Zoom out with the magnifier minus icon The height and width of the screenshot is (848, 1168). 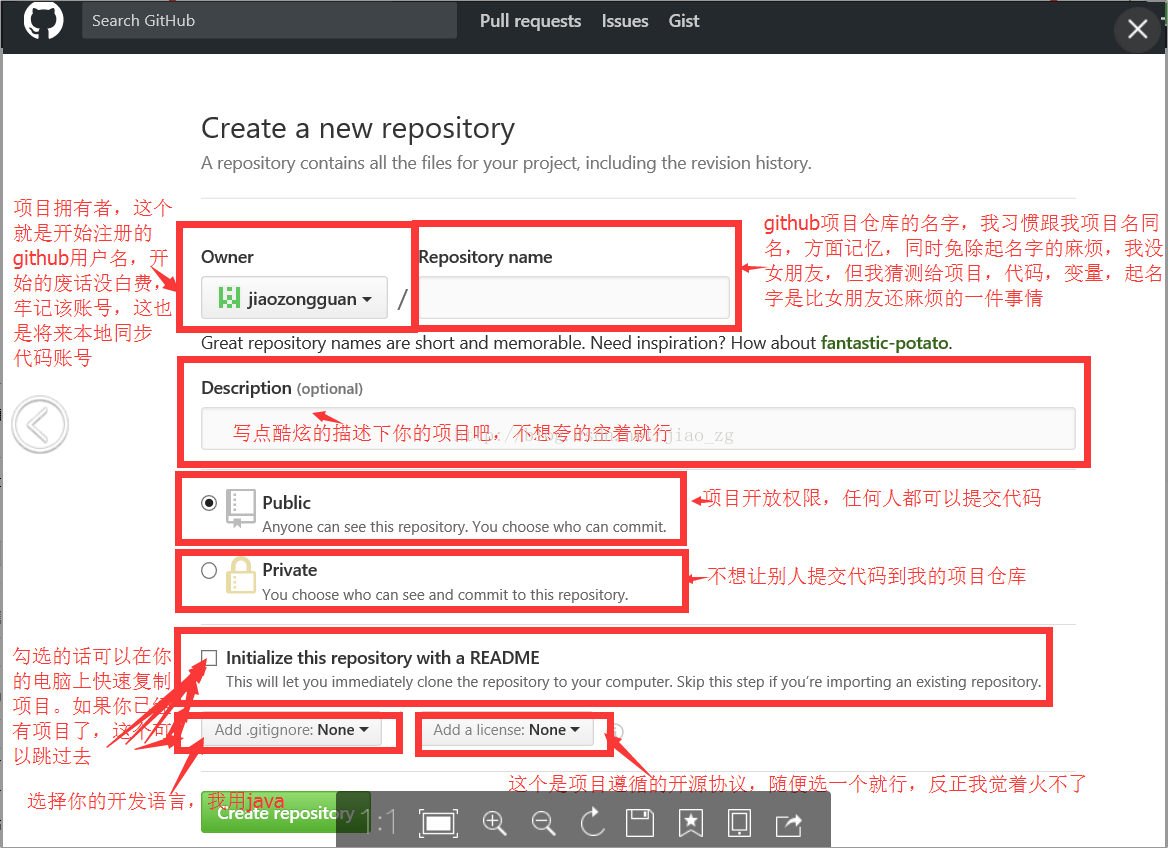[543, 823]
